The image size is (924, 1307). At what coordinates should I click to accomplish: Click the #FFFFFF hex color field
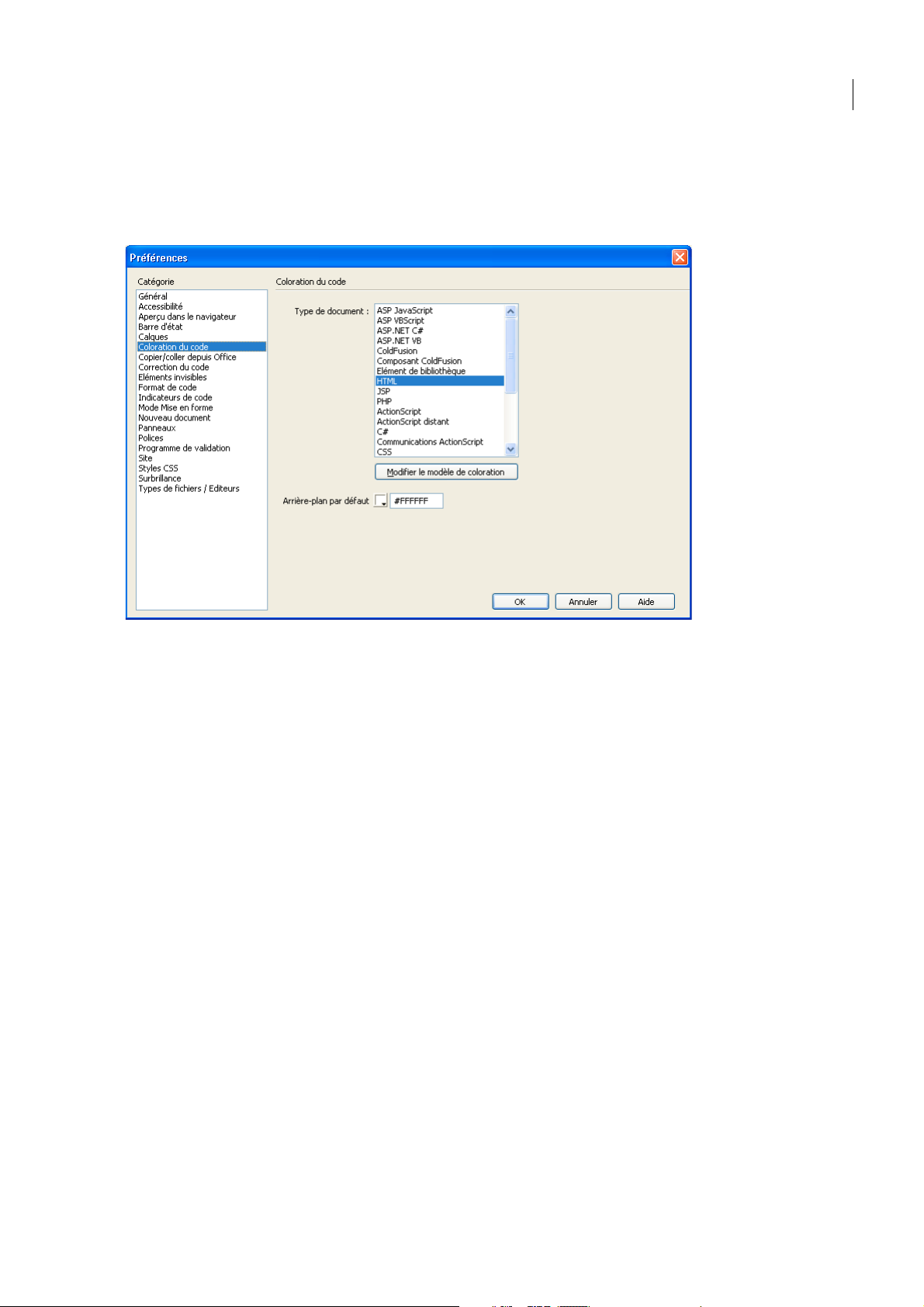[417, 501]
